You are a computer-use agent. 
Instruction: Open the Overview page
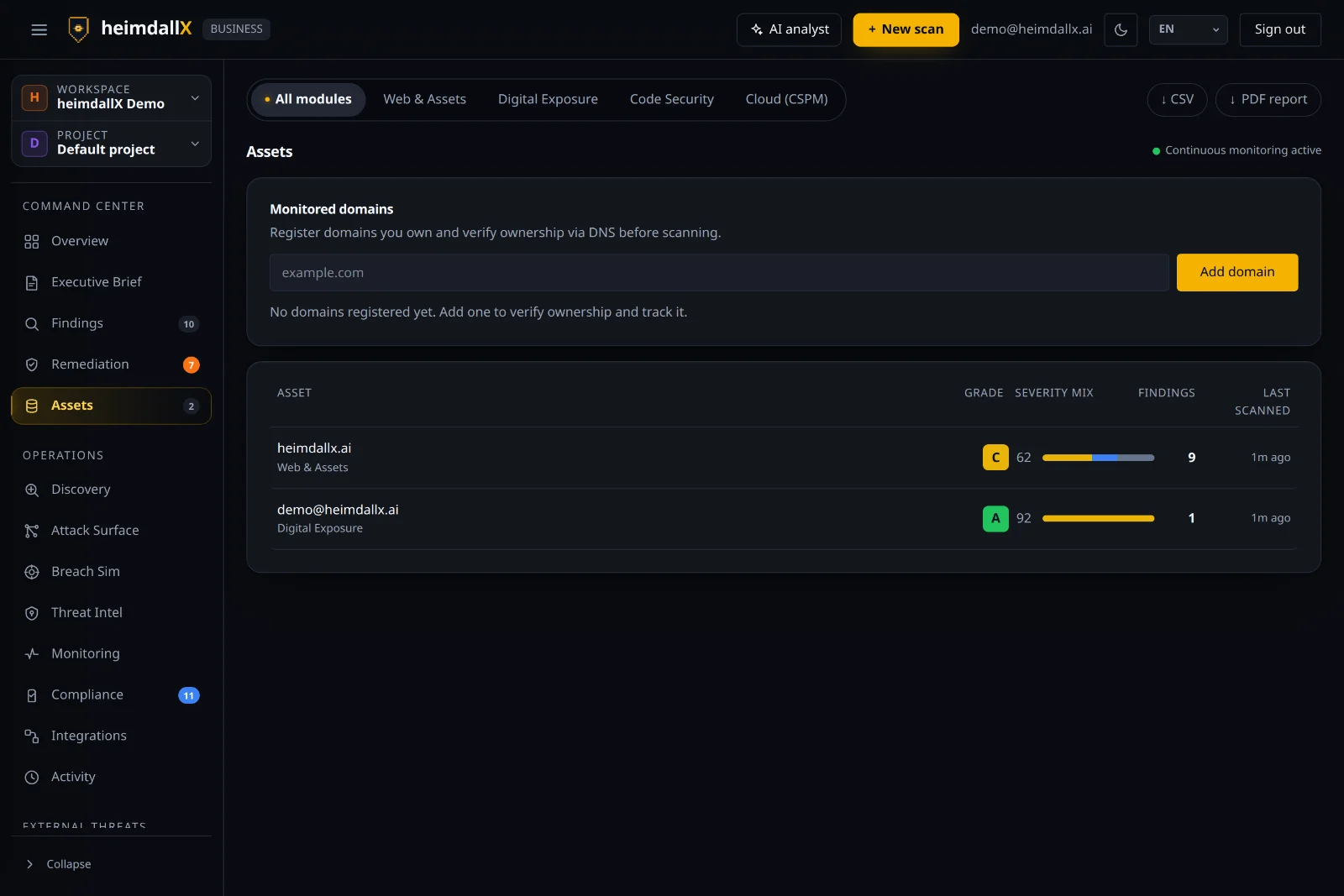pos(112,241)
